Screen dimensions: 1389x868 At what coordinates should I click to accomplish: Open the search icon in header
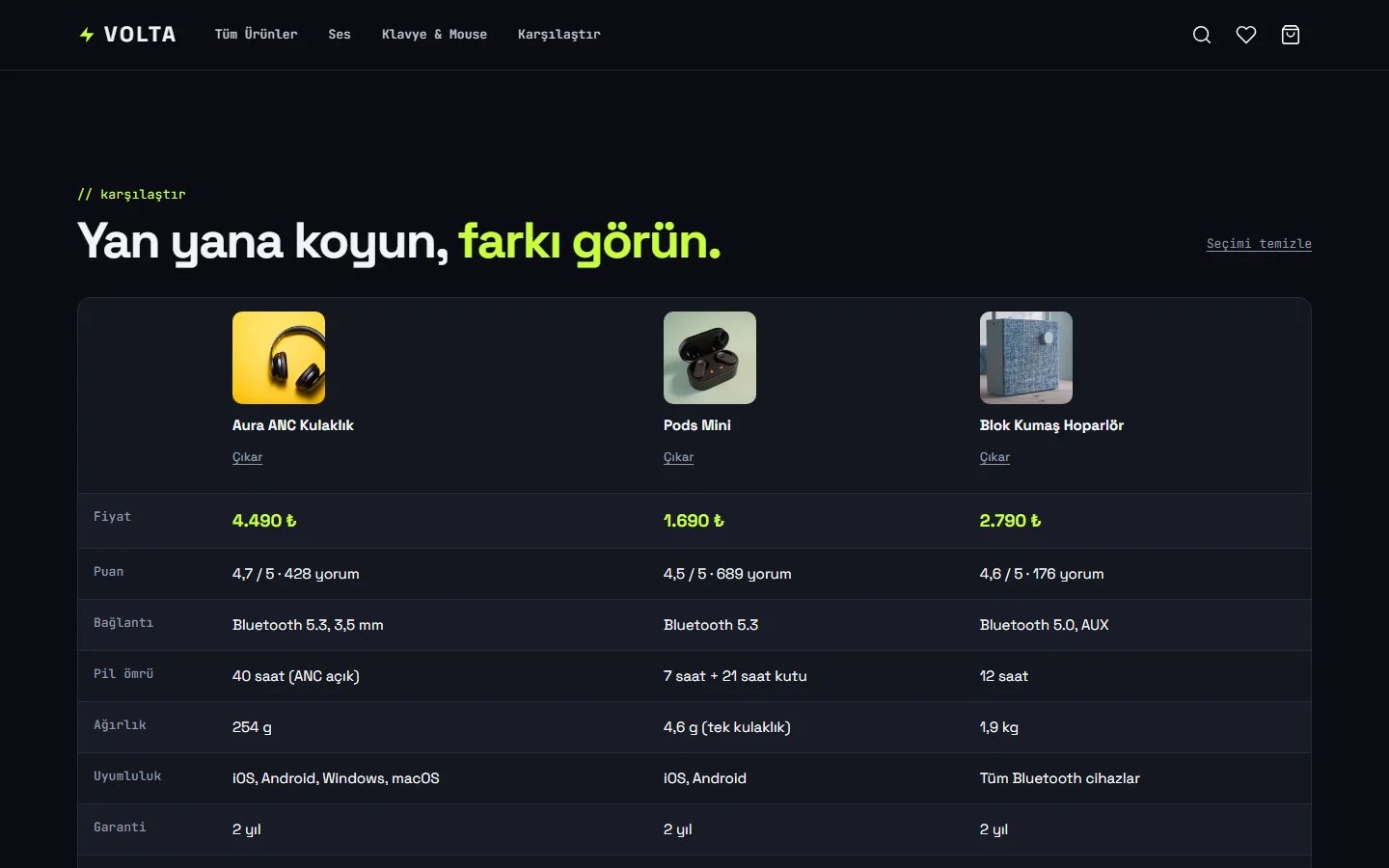pos(1202,35)
